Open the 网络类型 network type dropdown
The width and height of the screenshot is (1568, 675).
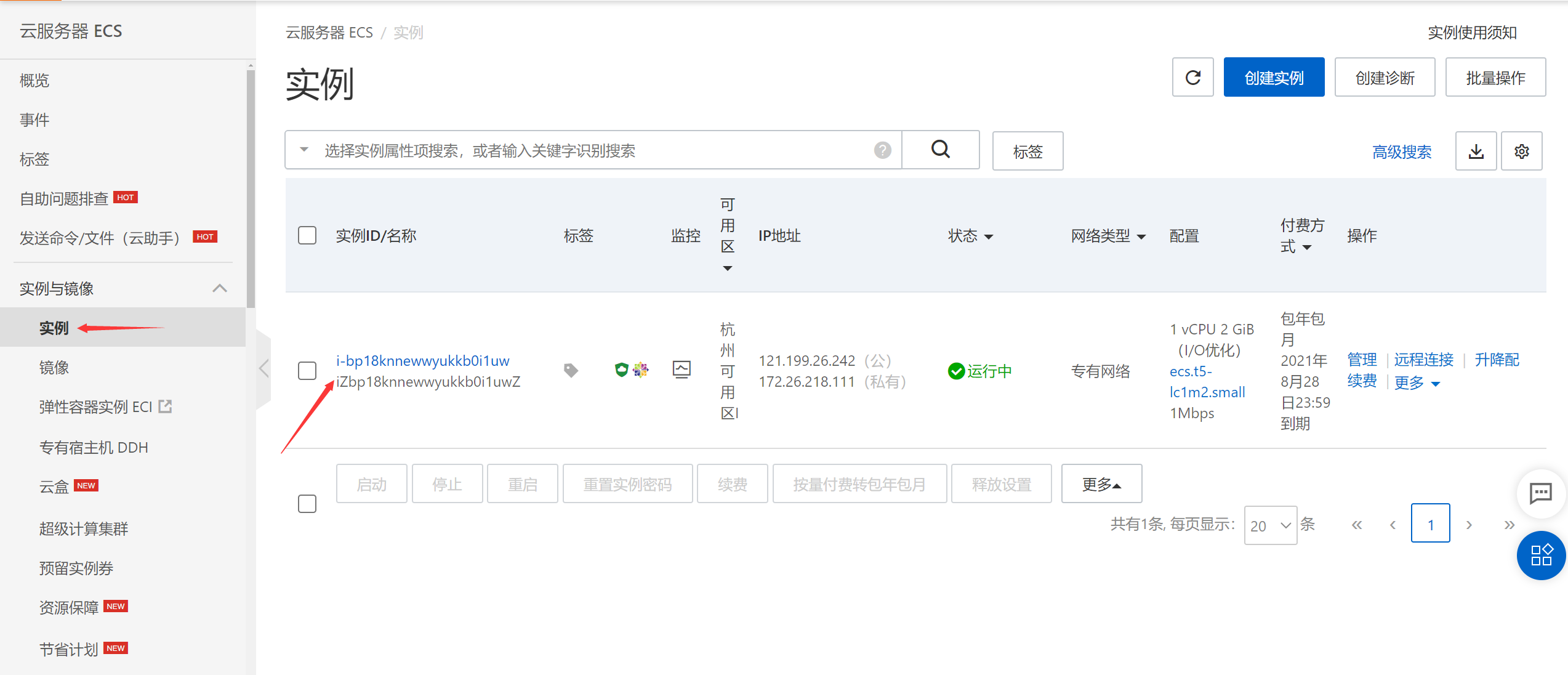click(1143, 236)
